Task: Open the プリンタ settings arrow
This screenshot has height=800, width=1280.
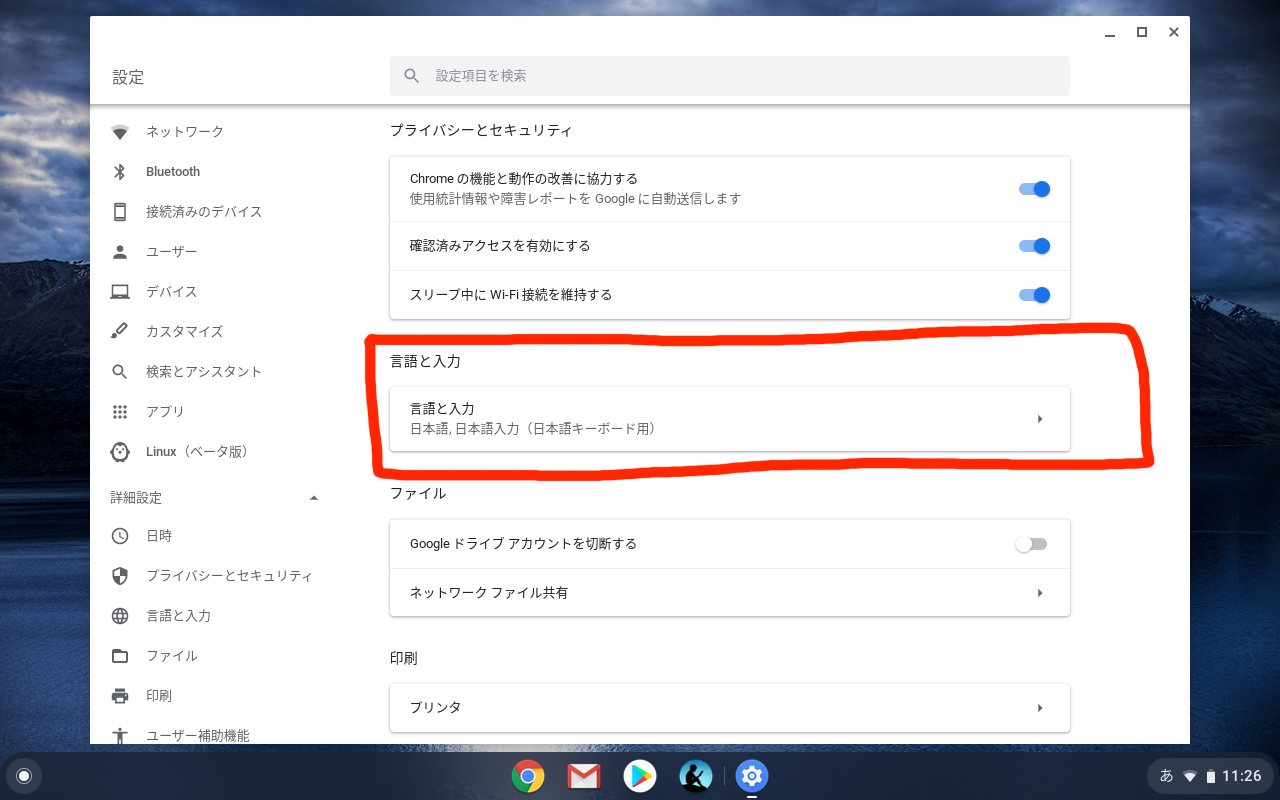Action: 1040,707
